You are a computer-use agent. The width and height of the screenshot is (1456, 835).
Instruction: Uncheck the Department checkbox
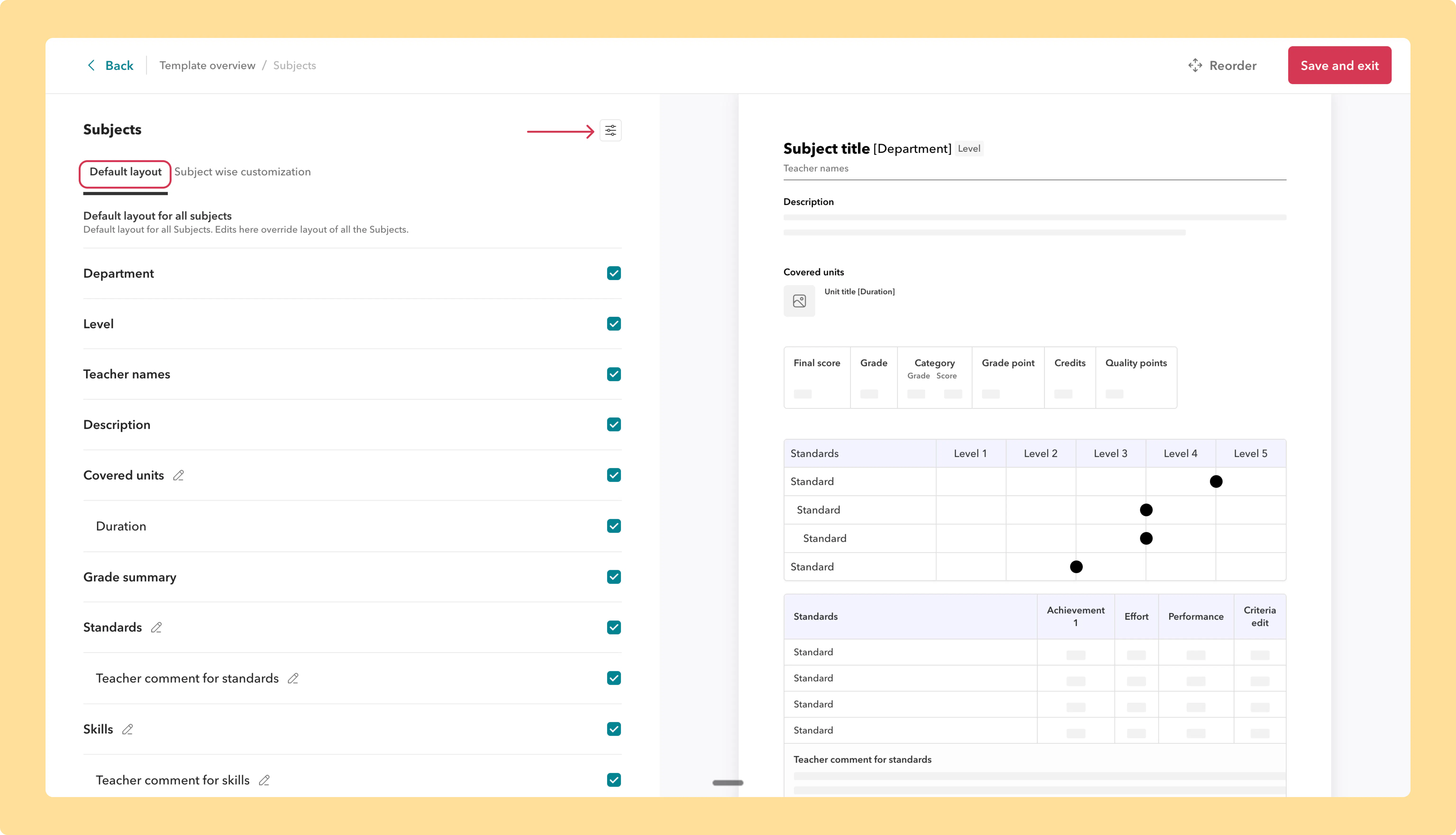614,273
